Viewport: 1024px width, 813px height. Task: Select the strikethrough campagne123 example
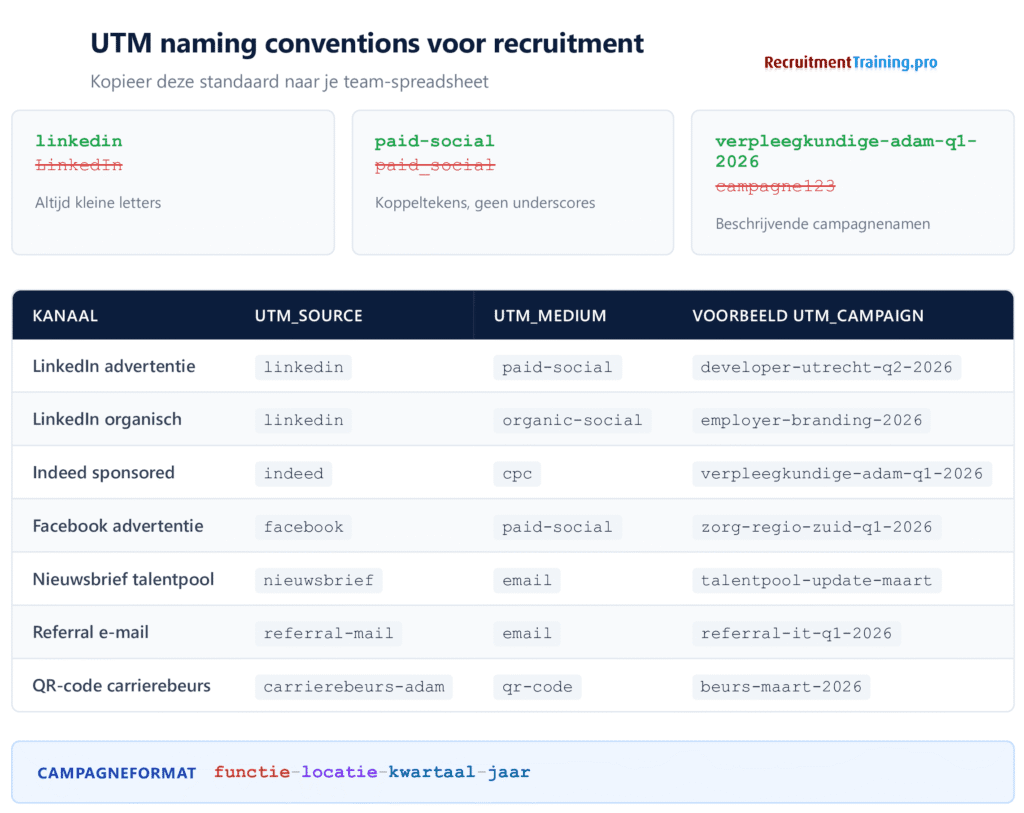click(775, 186)
